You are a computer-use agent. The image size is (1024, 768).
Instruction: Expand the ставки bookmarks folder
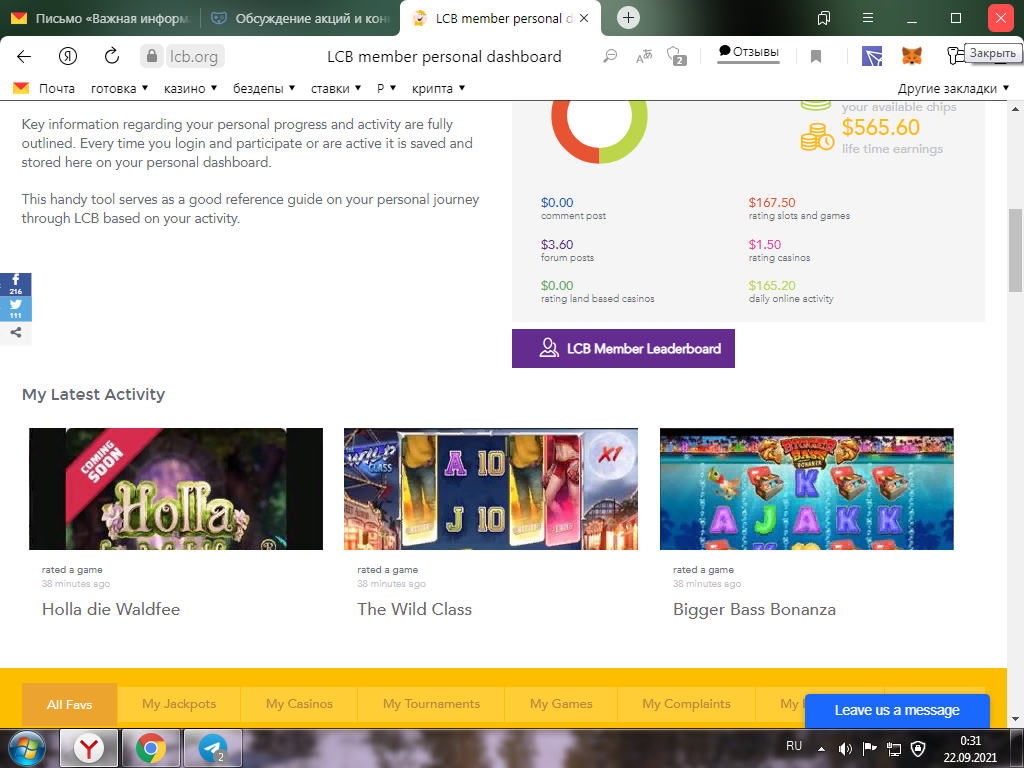[336, 88]
